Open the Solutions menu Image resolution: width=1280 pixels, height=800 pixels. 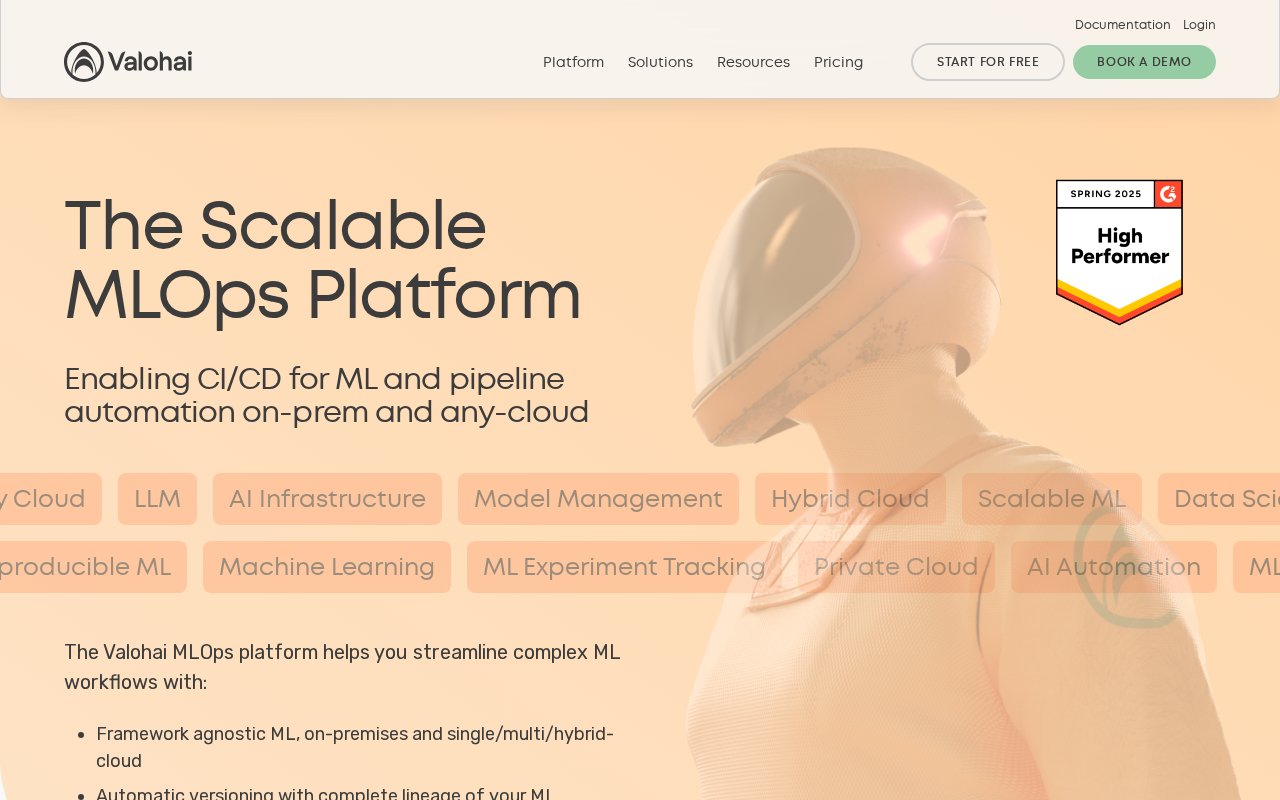(x=660, y=62)
